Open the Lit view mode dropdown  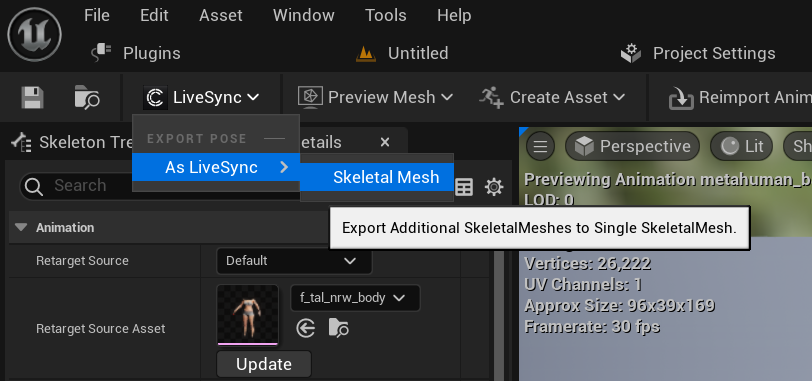(x=742, y=147)
